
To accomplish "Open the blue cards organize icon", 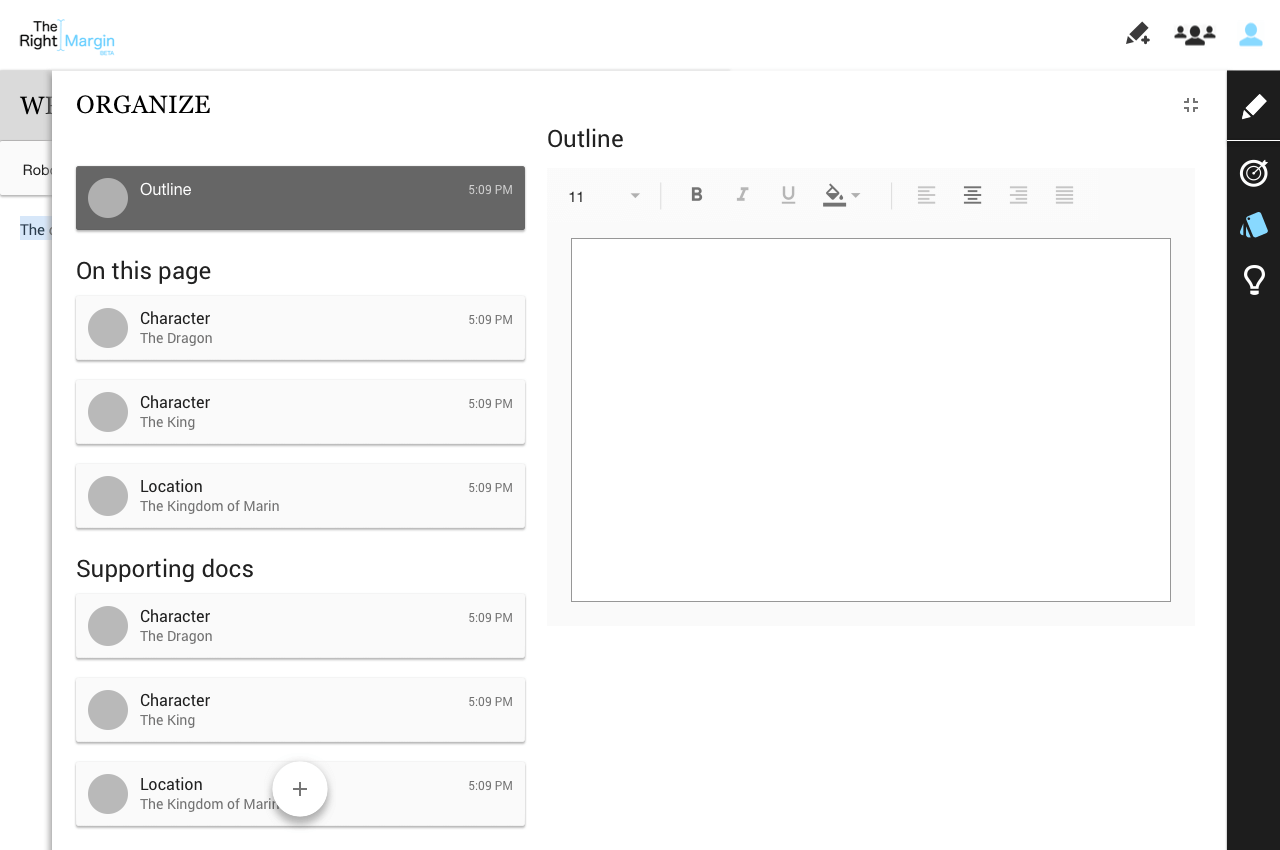I will coord(1253,226).
